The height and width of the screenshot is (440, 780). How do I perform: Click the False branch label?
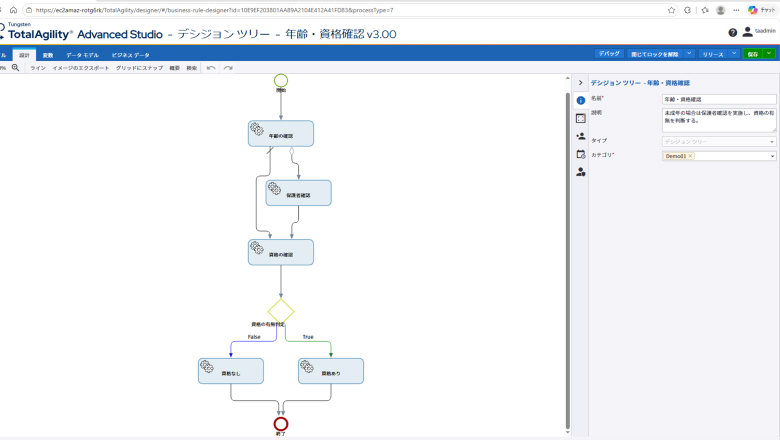click(x=254, y=337)
